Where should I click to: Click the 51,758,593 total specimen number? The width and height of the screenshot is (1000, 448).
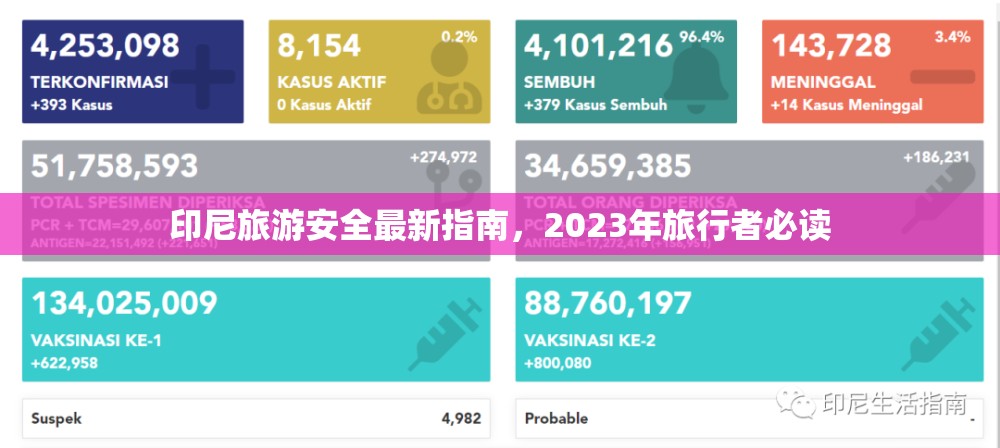point(114,166)
